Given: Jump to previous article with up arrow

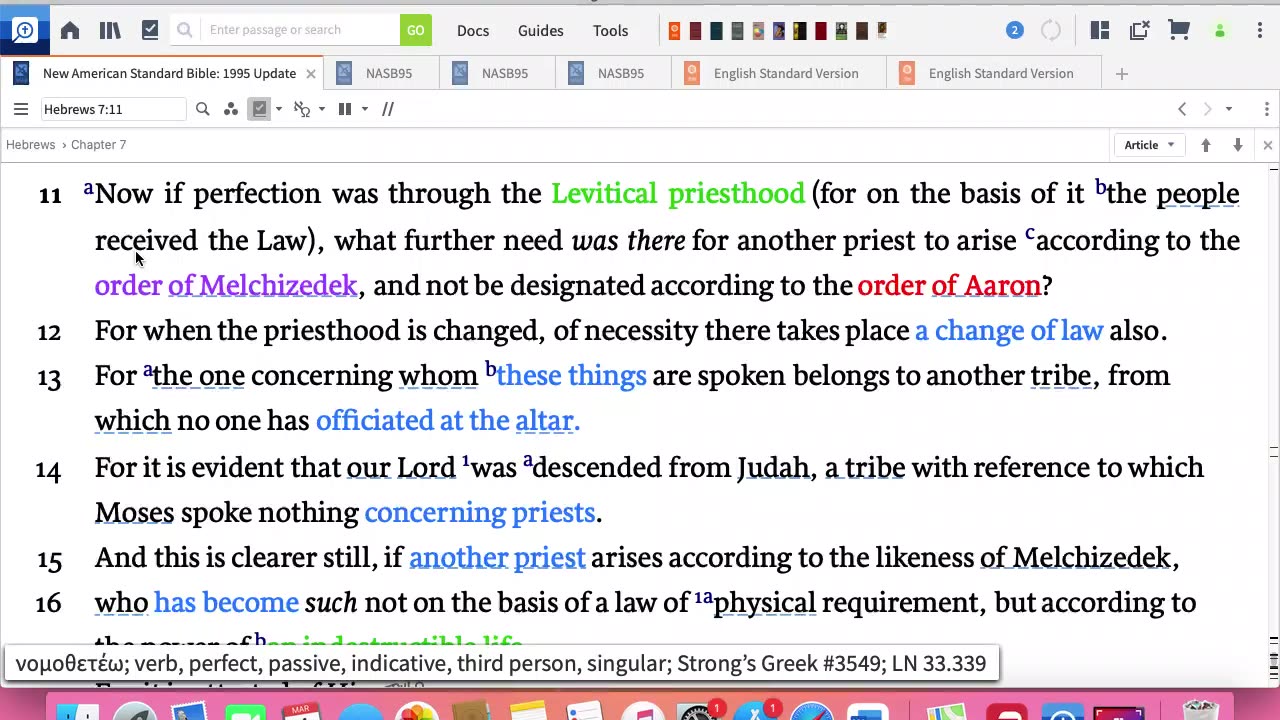Looking at the screenshot, I should 1206,145.
